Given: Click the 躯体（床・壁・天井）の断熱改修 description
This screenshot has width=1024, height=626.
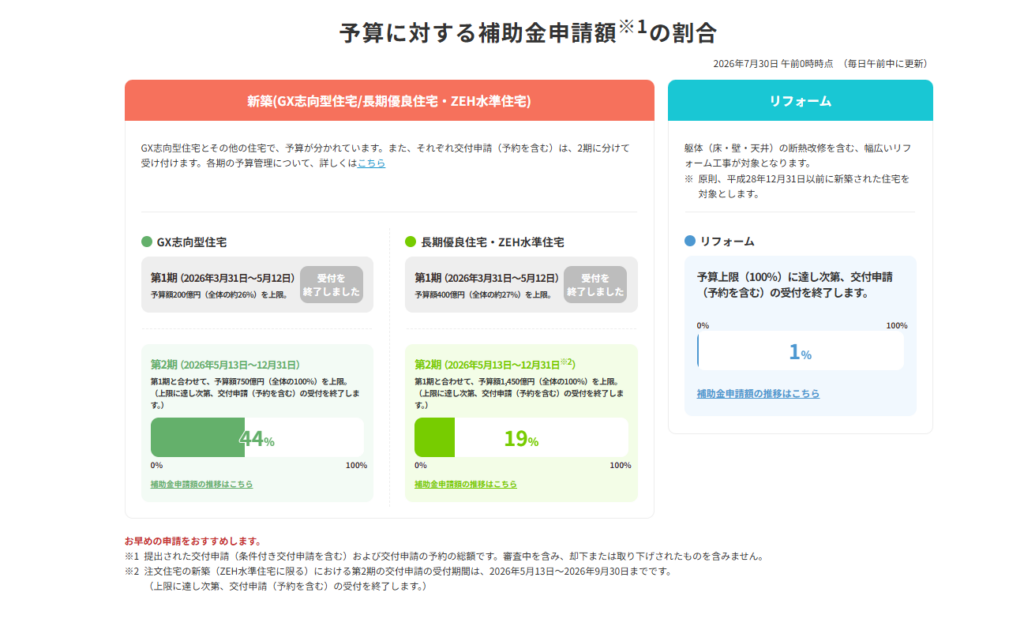Looking at the screenshot, I should click(x=797, y=155).
